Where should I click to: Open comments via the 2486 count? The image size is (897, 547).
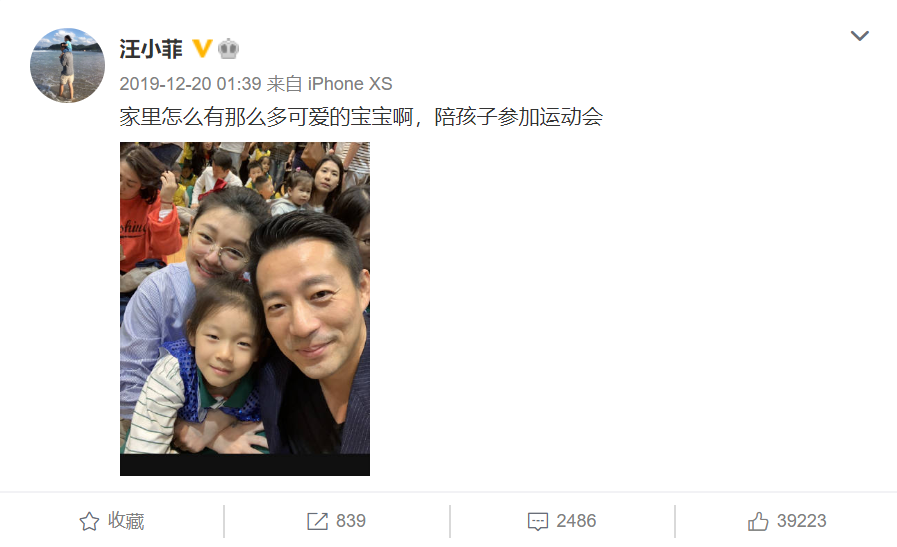click(576, 521)
